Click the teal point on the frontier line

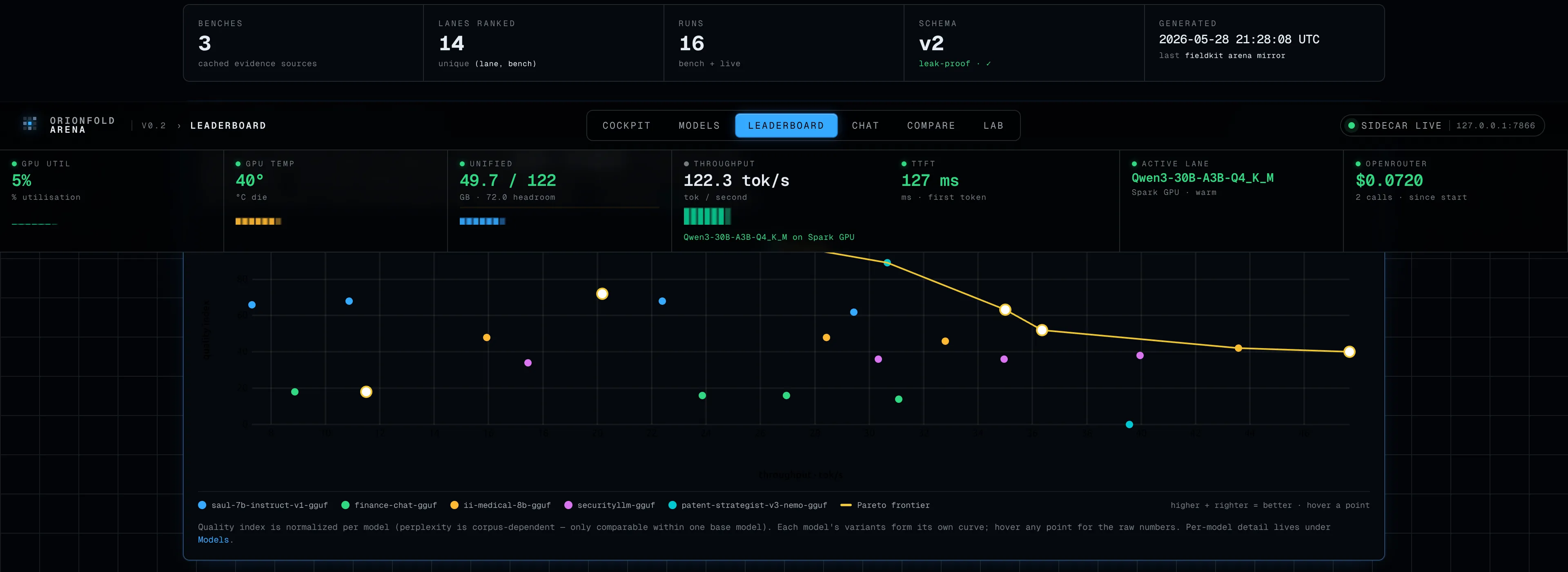(x=887, y=263)
